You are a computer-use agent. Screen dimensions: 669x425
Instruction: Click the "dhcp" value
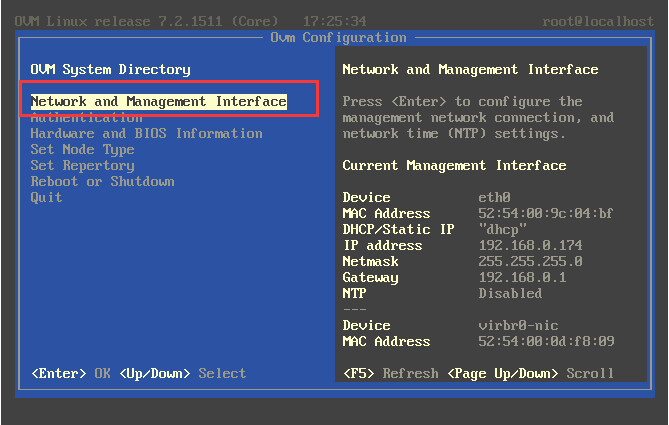(x=503, y=230)
